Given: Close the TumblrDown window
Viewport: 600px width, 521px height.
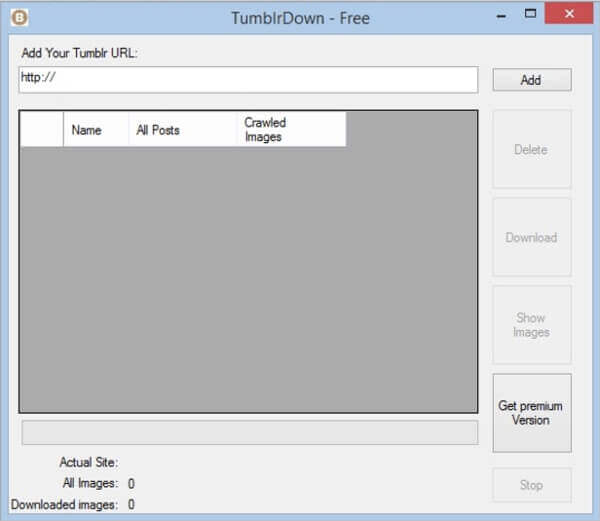Looking at the screenshot, I should (x=569, y=14).
